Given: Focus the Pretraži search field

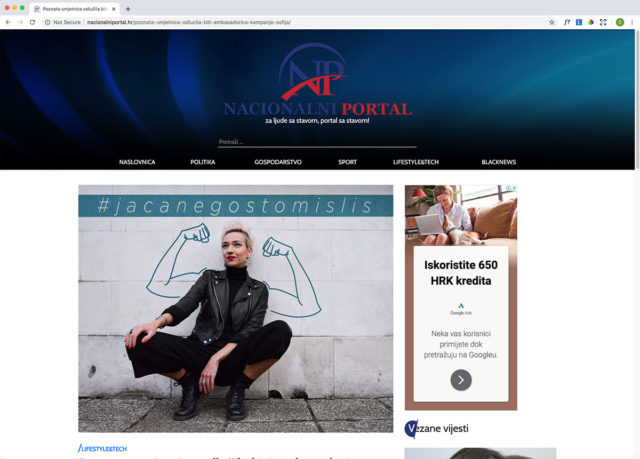Looking at the screenshot, I should click(x=317, y=142).
